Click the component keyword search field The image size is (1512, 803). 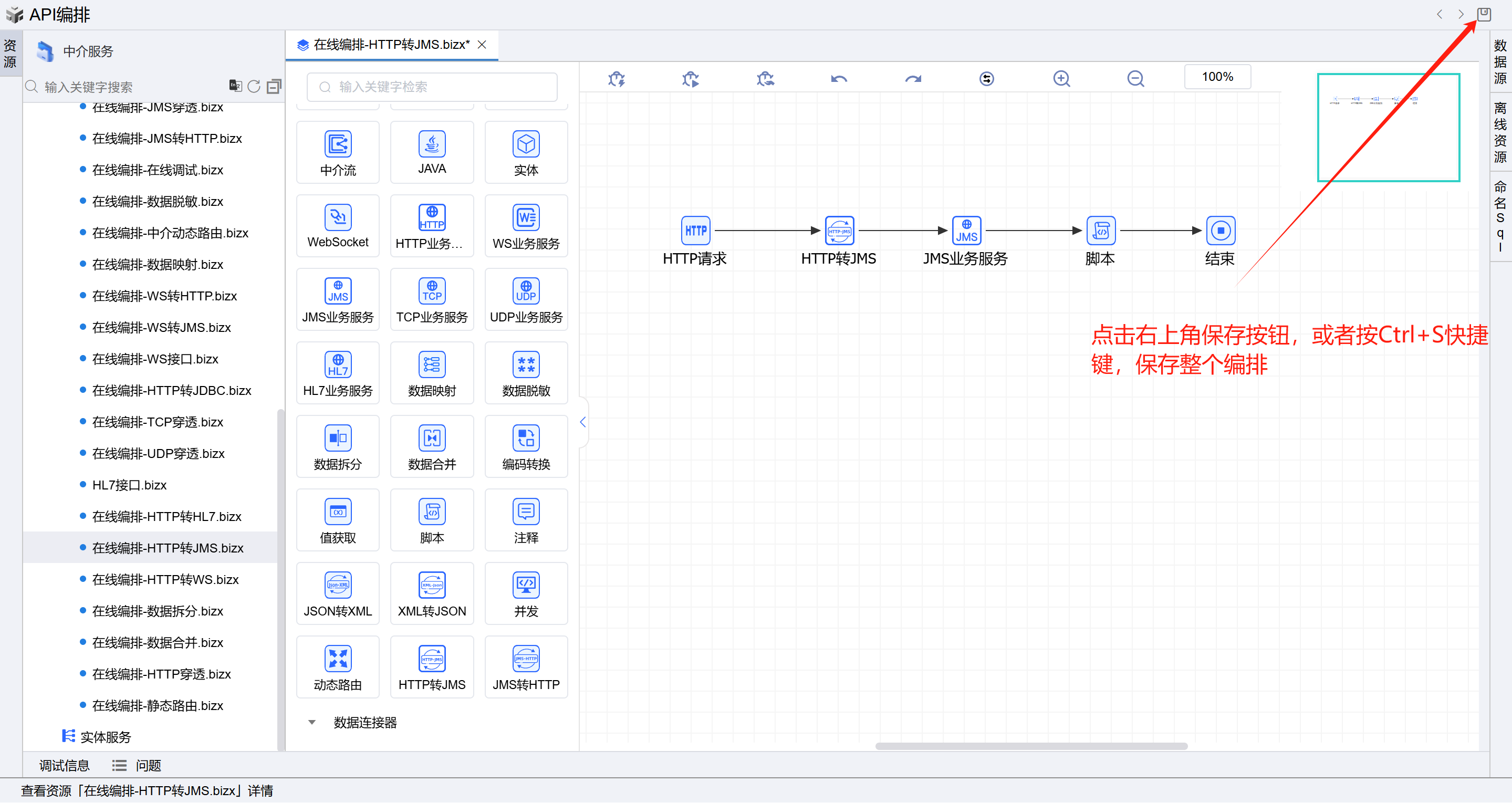[432, 87]
